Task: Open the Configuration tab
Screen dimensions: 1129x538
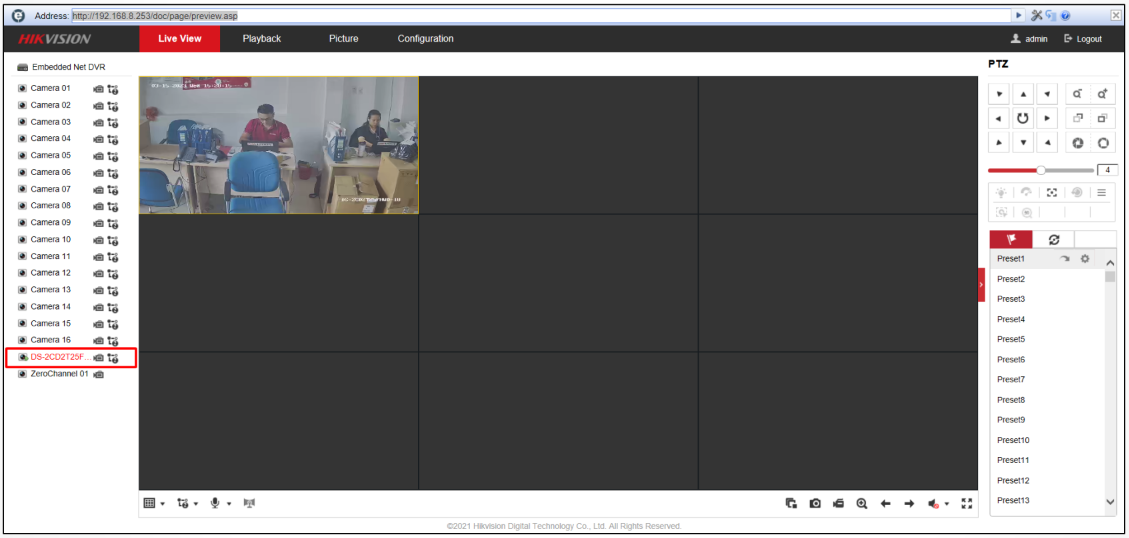Action: tap(425, 39)
